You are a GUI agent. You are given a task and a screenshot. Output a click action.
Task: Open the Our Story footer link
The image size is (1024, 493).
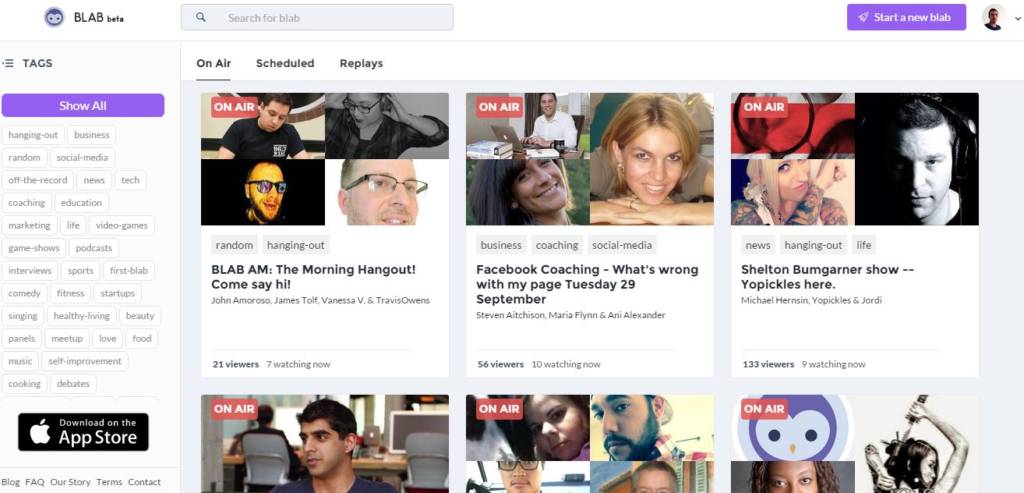(x=70, y=482)
